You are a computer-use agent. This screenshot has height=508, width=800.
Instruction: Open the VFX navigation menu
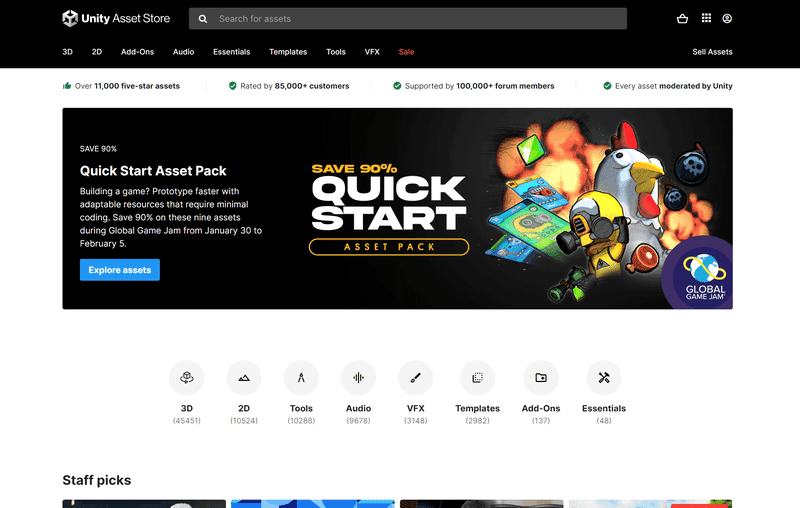[372, 52]
